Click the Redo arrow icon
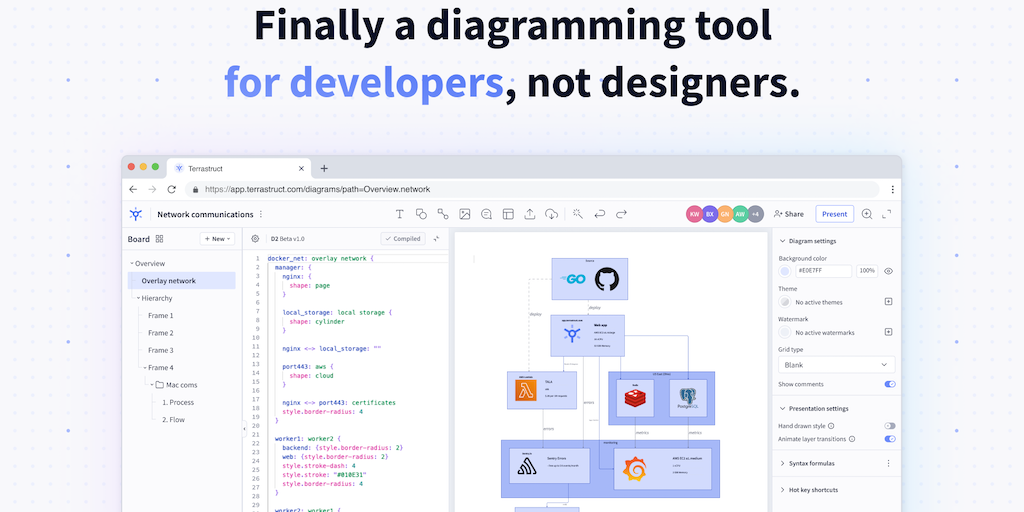The image size is (1024, 512). (x=621, y=214)
